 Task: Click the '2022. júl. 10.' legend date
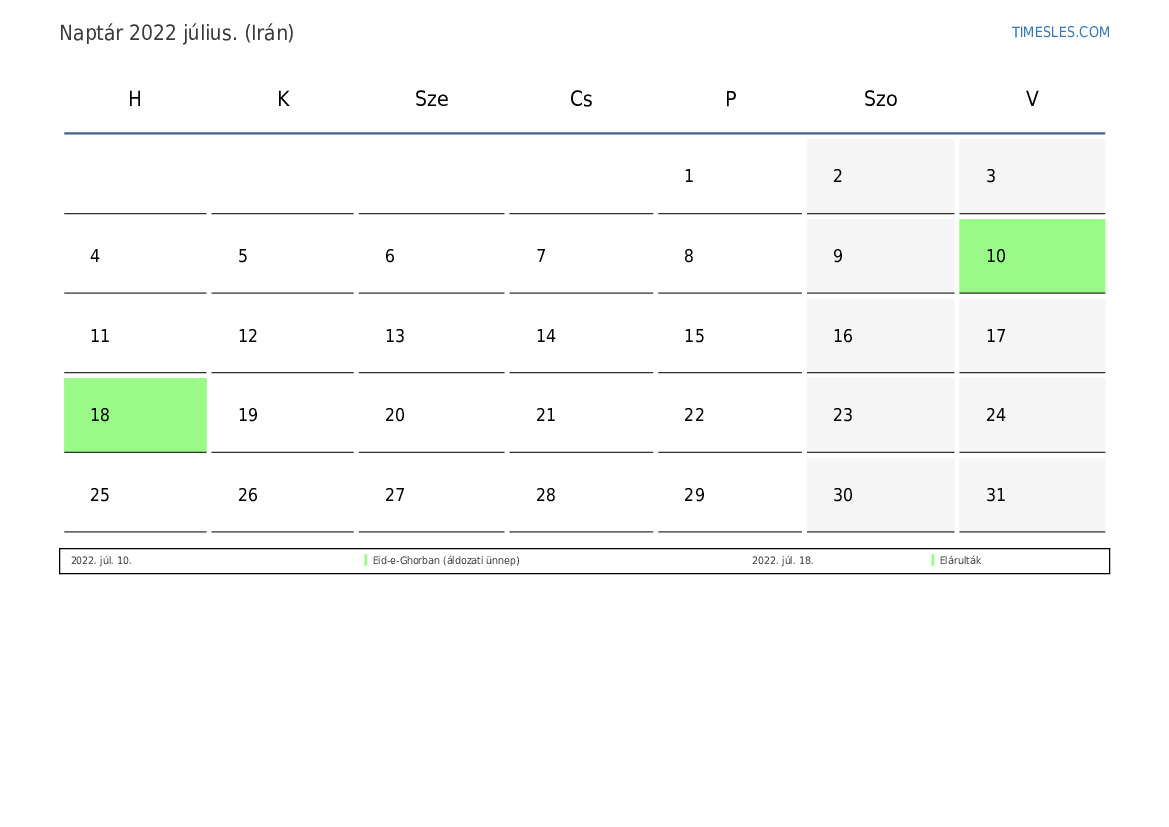(101, 561)
